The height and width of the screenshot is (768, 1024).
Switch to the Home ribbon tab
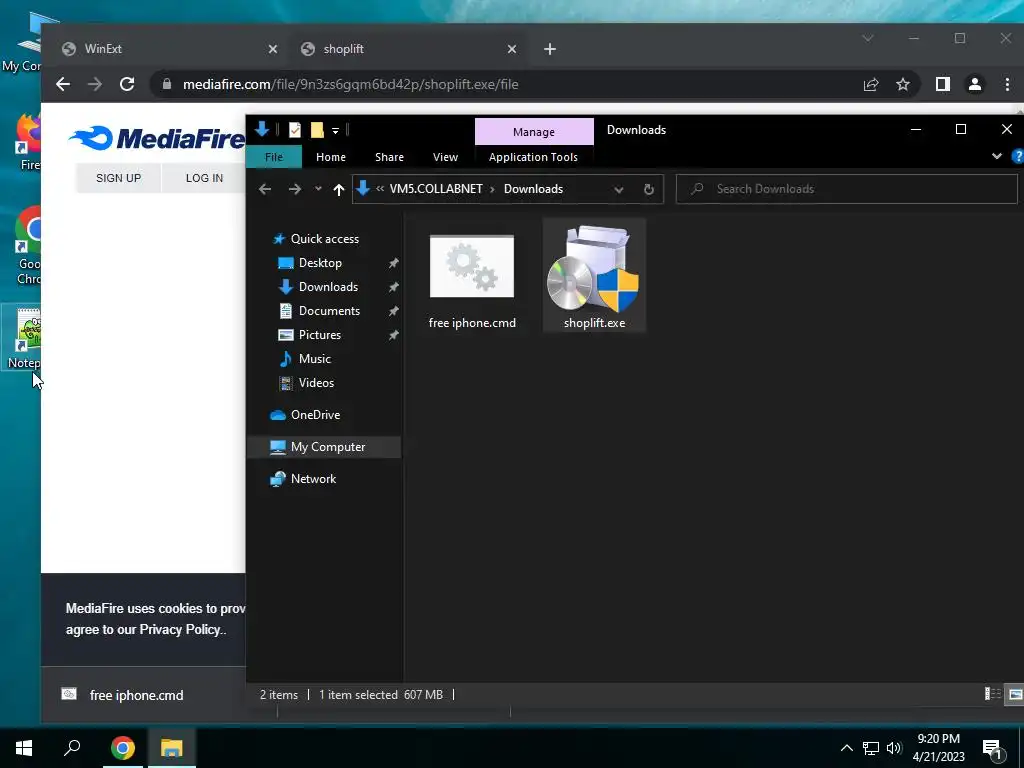(330, 157)
